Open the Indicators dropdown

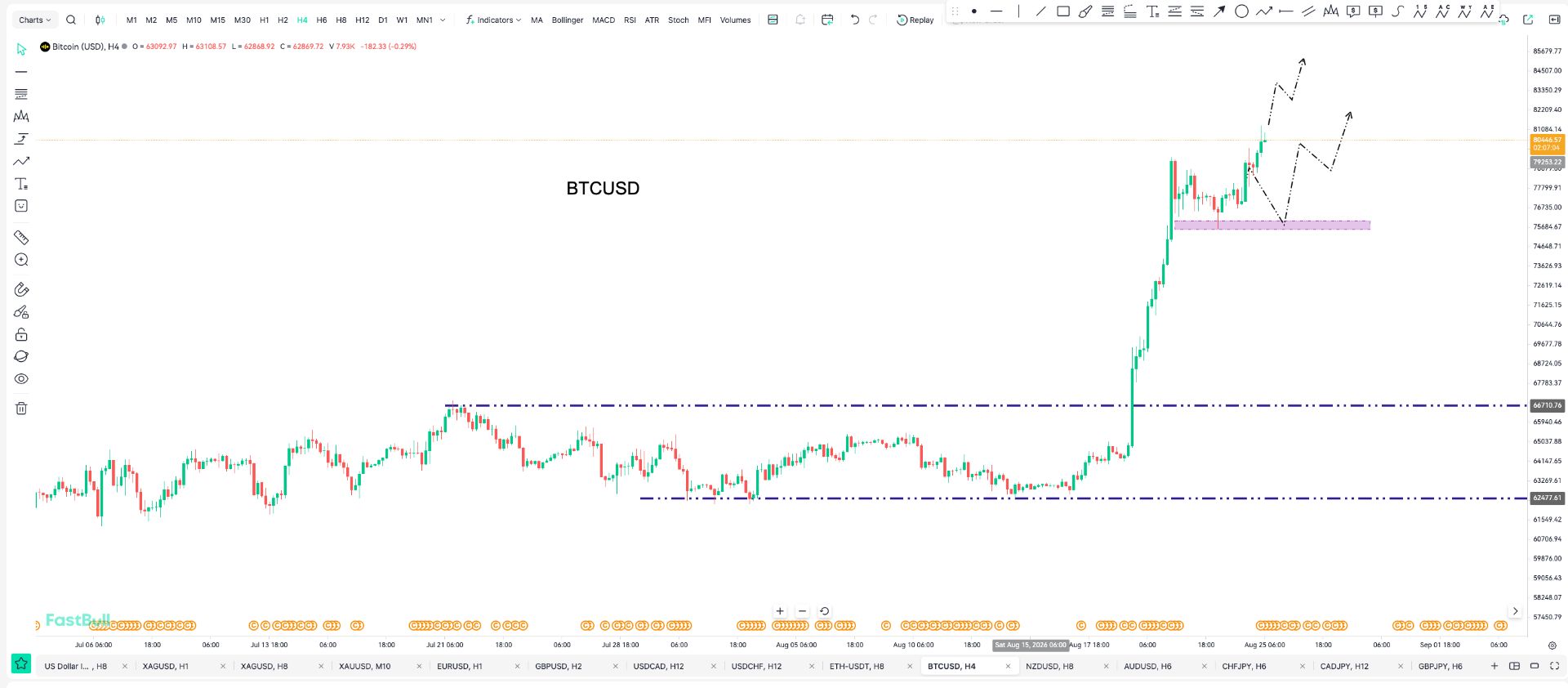click(x=493, y=20)
